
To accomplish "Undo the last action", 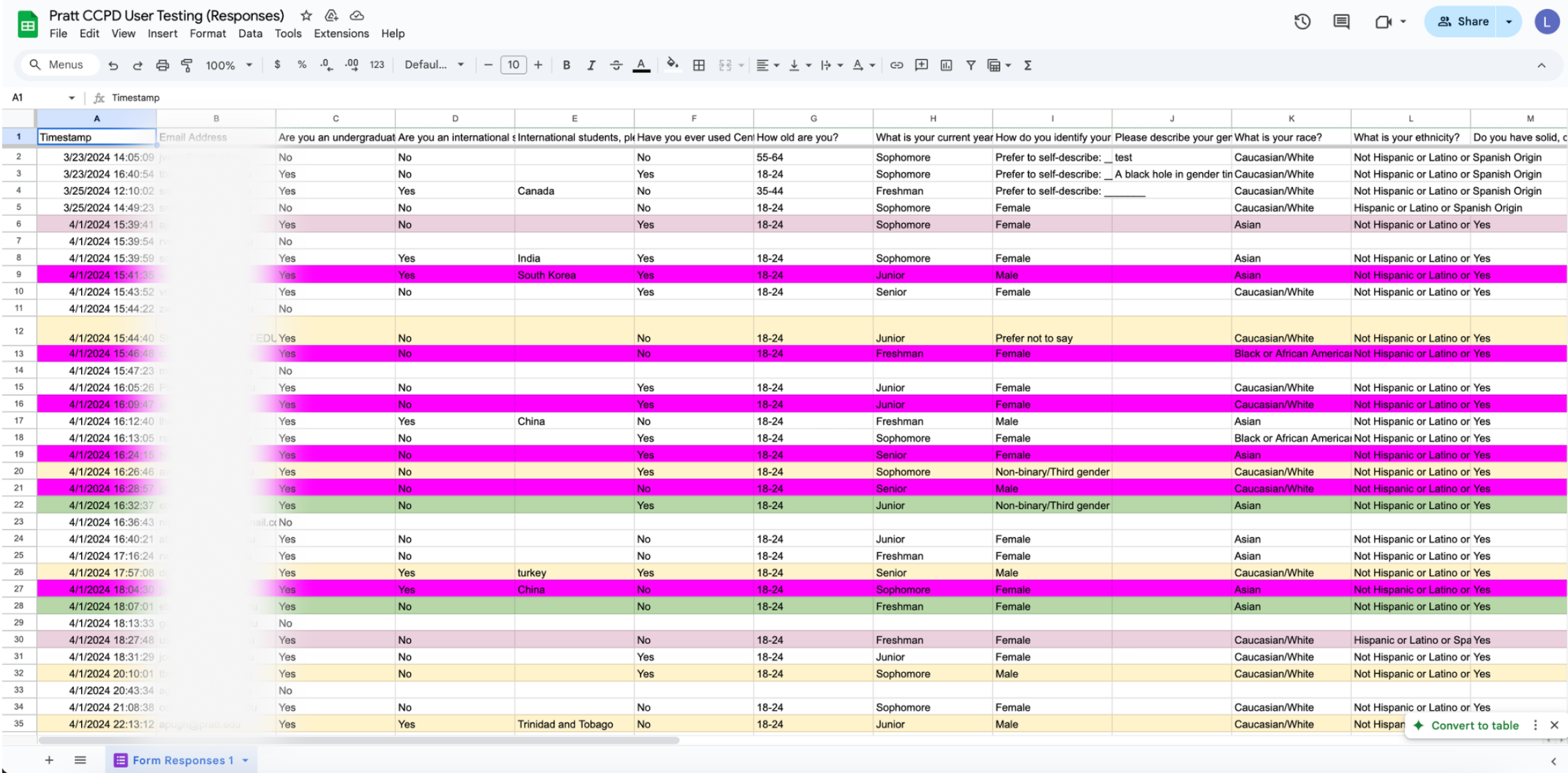I will pos(113,65).
